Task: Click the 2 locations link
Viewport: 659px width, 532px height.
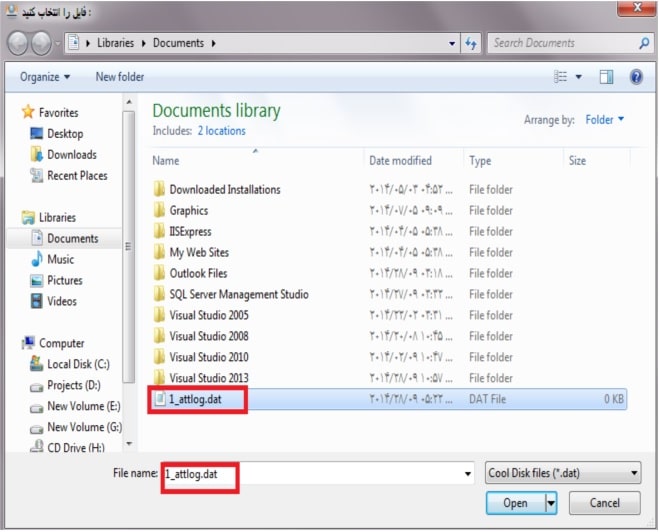Action: point(221,131)
